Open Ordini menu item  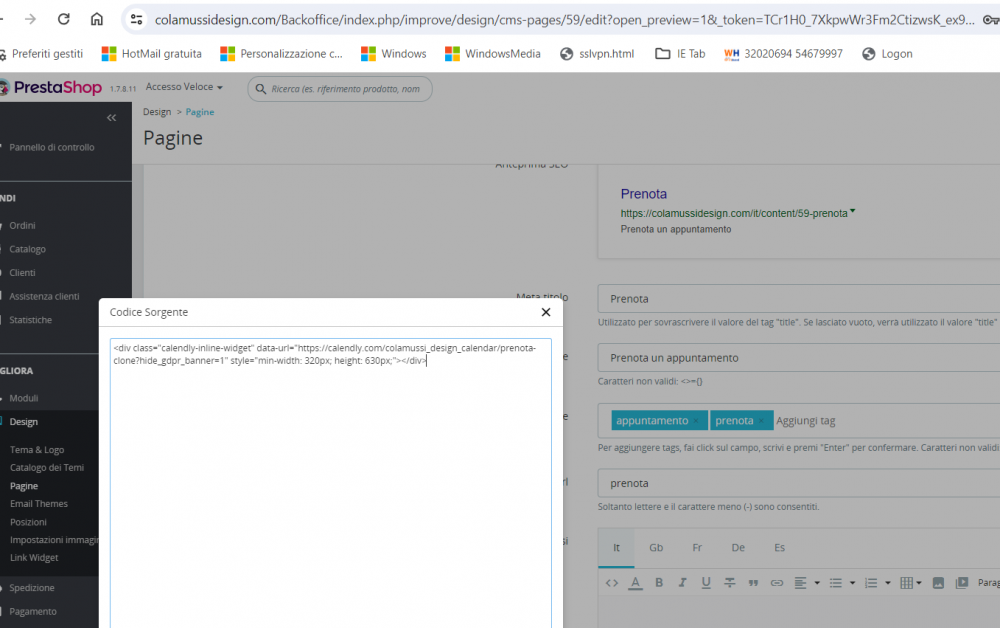[x=22, y=226]
